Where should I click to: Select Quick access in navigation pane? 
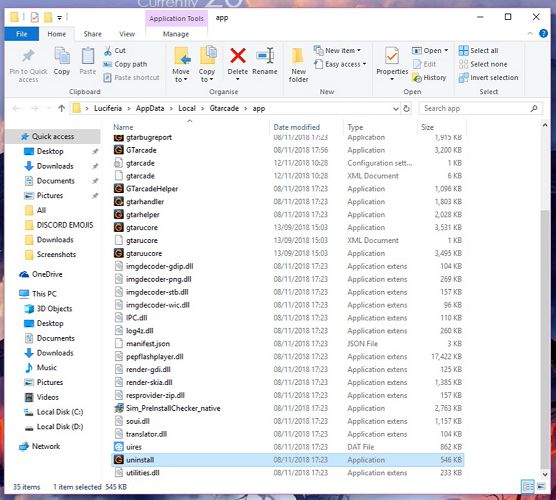[x=53, y=137]
